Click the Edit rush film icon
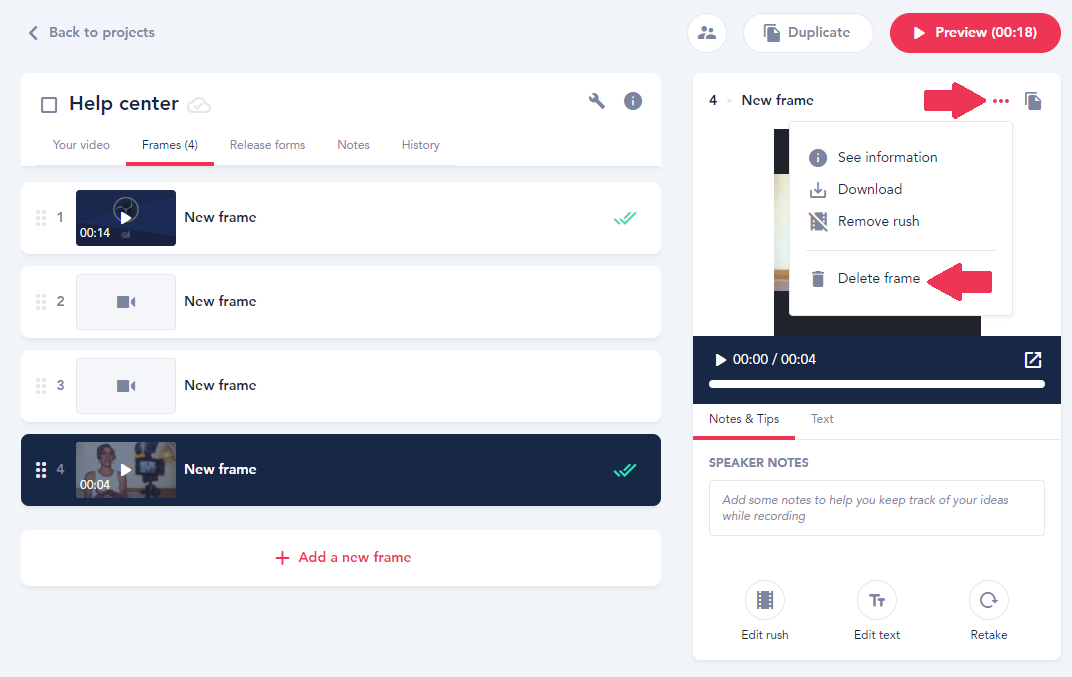Viewport: 1072px width, 677px height. pyautogui.click(x=765, y=601)
